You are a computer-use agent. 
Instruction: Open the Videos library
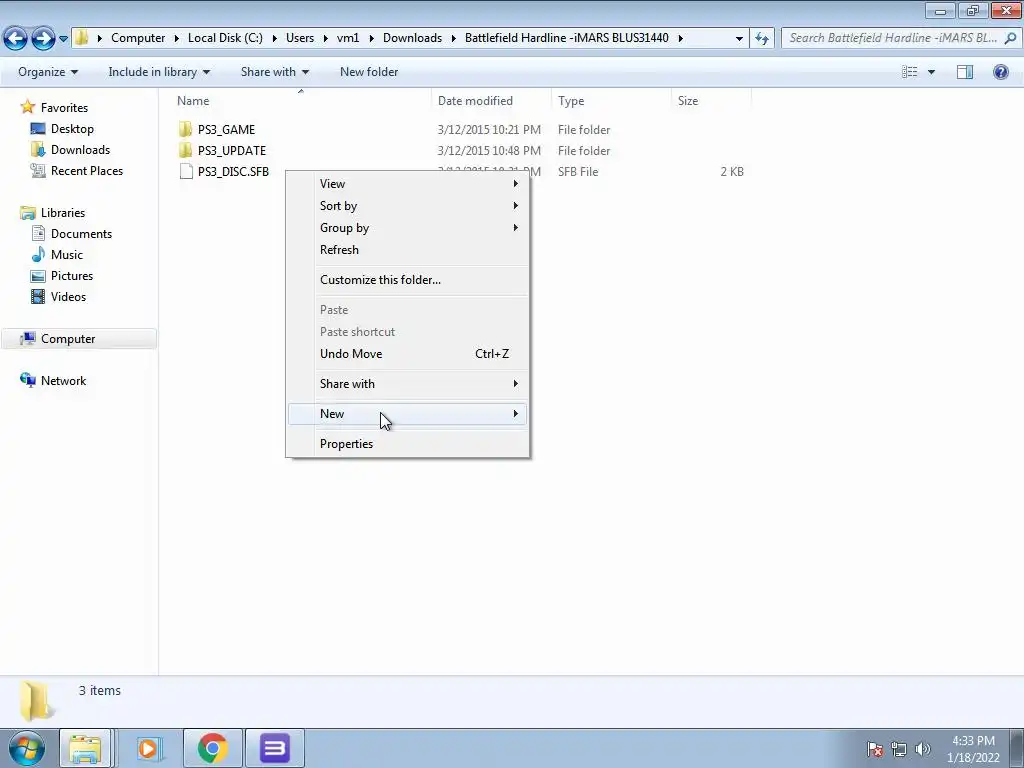point(68,296)
